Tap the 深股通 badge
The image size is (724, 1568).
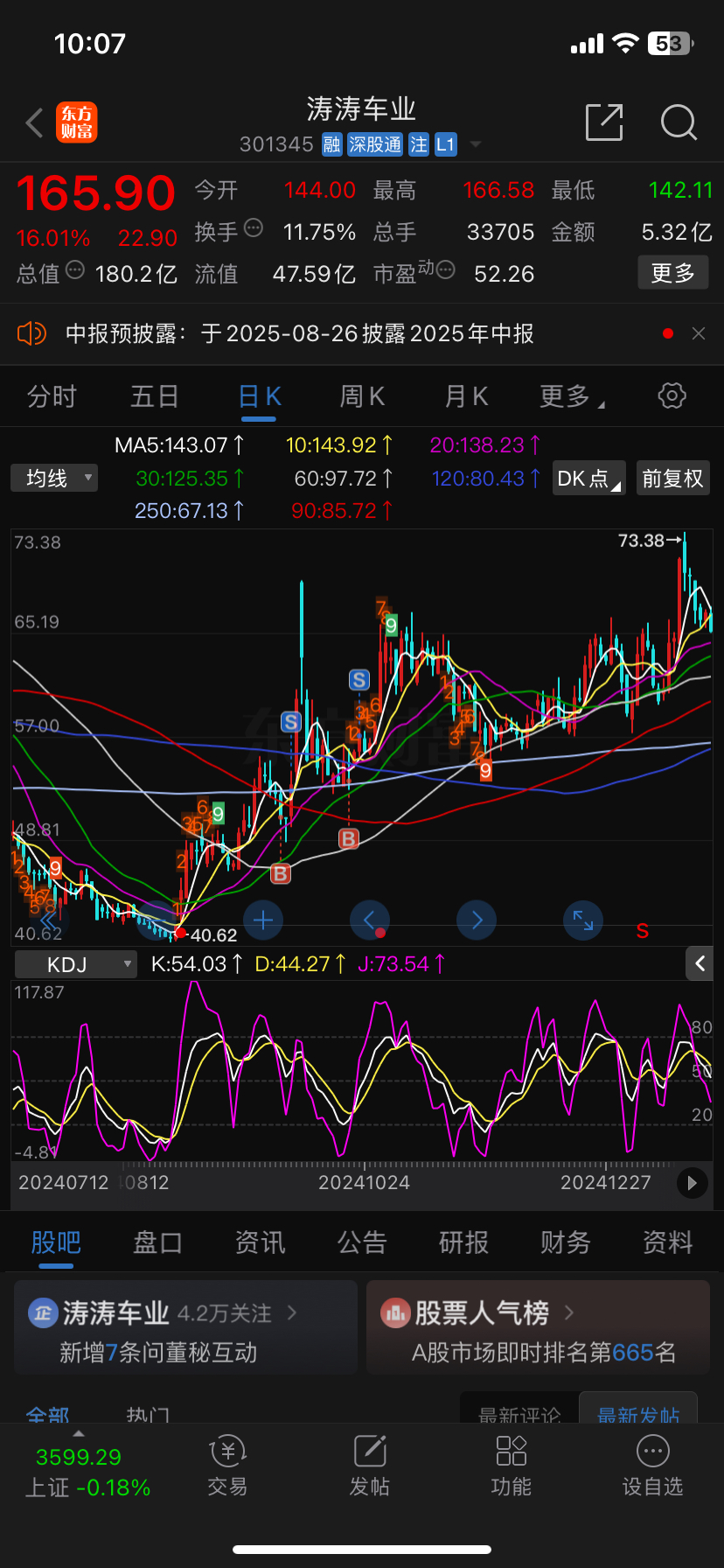click(x=375, y=144)
